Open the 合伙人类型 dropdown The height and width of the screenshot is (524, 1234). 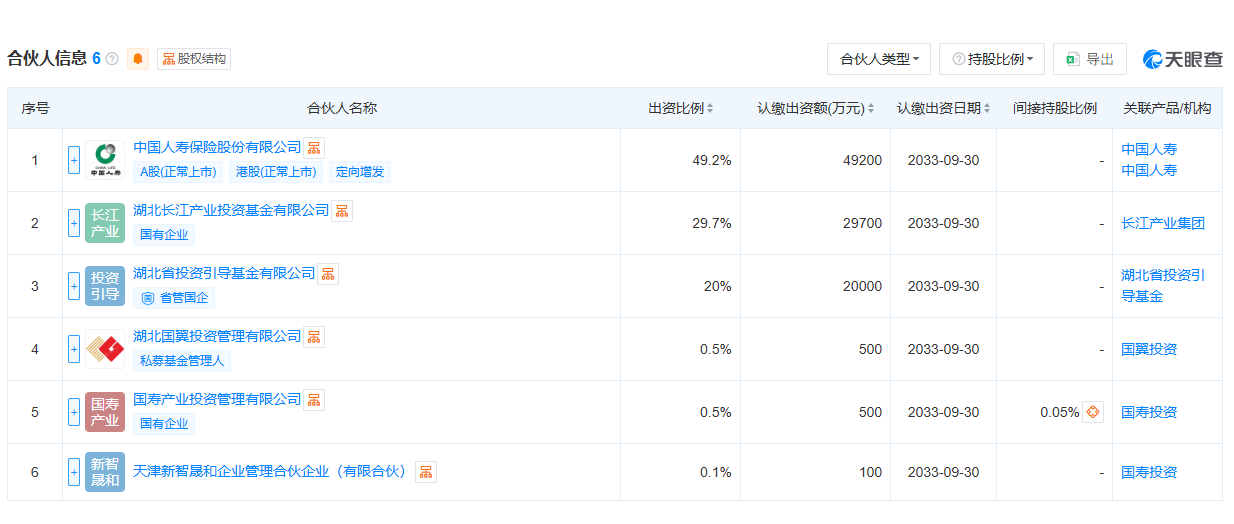[x=879, y=59]
